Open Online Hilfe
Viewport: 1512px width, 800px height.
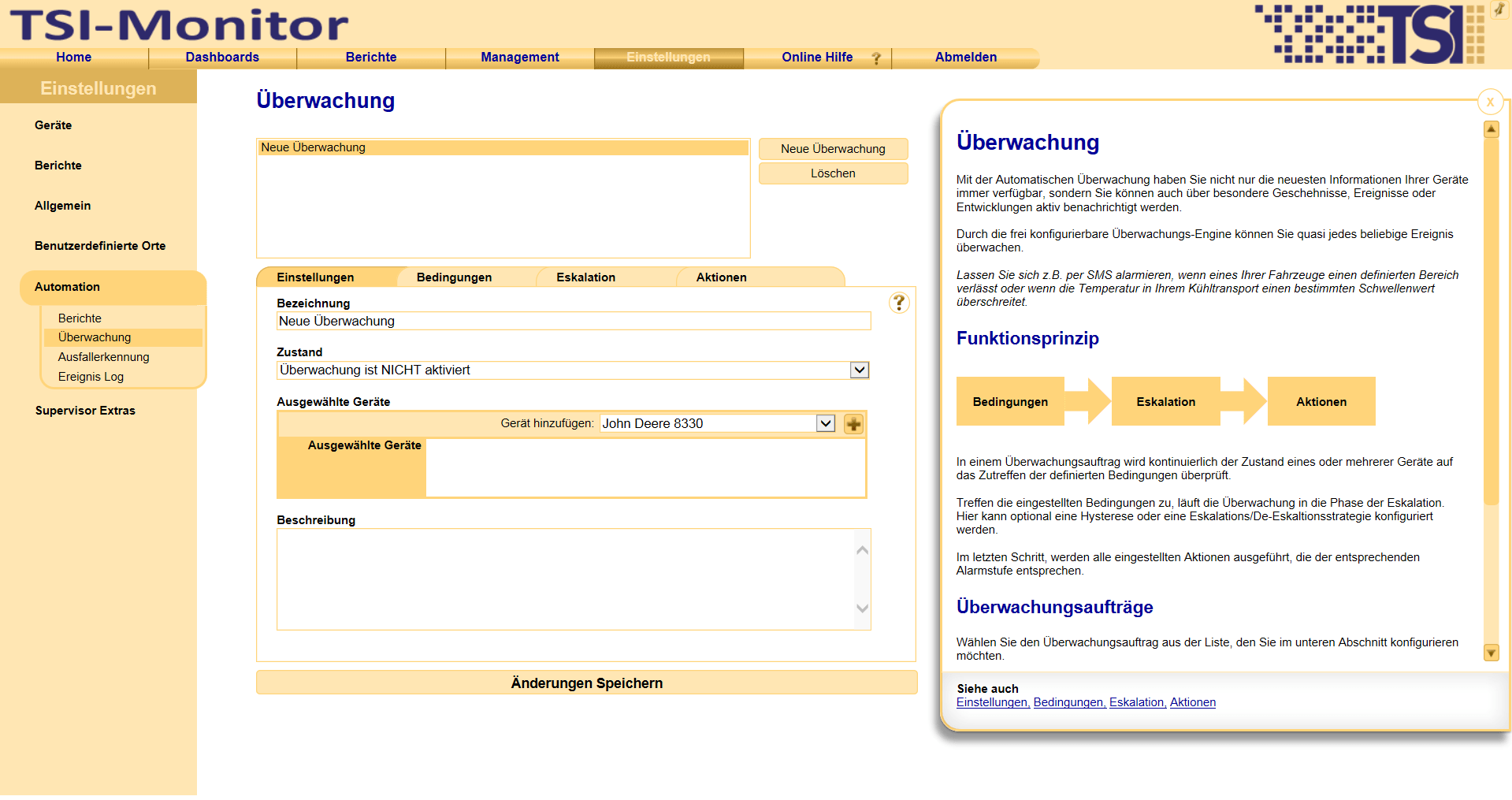coord(817,58)
